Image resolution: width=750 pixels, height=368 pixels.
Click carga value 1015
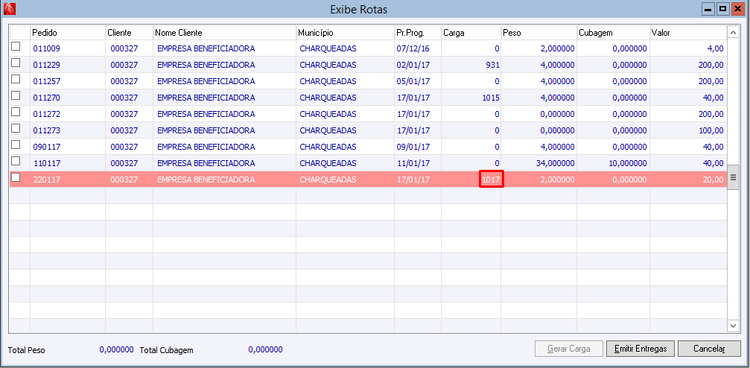pyautogui.click(x=491, y=98)
